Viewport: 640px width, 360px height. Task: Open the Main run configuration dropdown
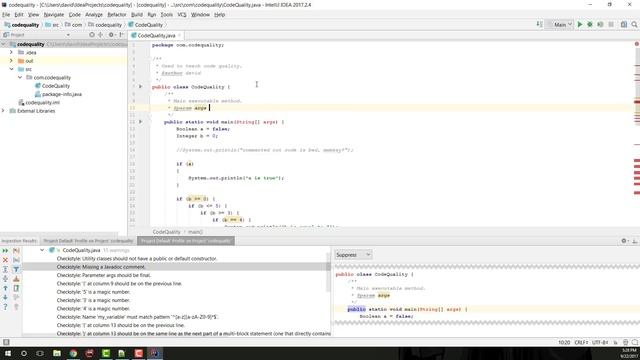[560, 24]
